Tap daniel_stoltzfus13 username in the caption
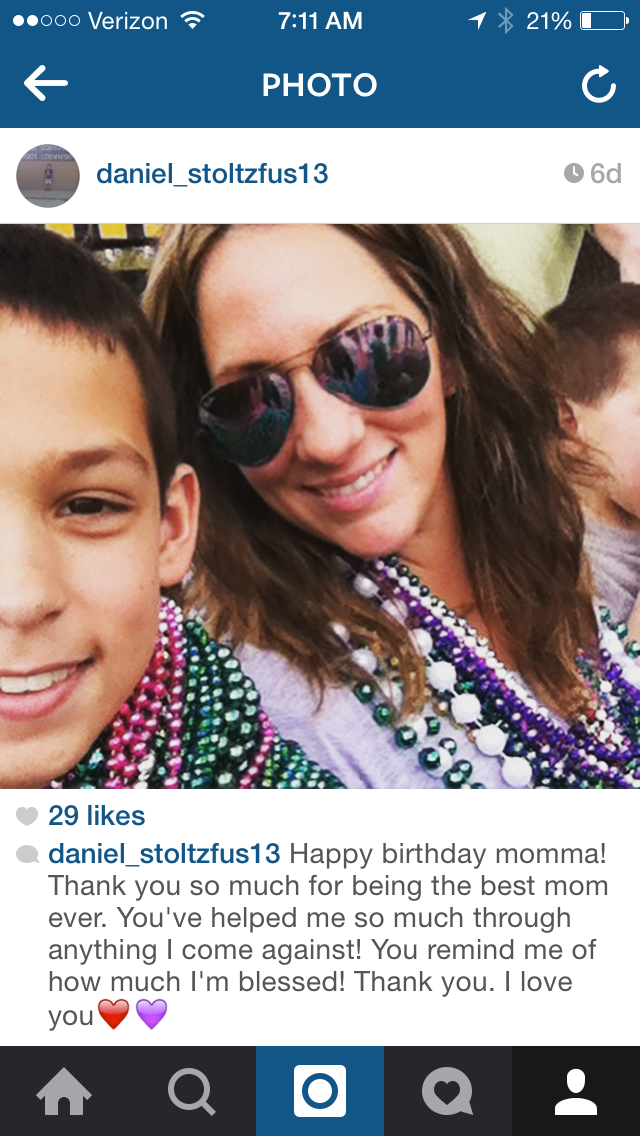This screenshot has width=640, height=1136. (x=165, y=854)
